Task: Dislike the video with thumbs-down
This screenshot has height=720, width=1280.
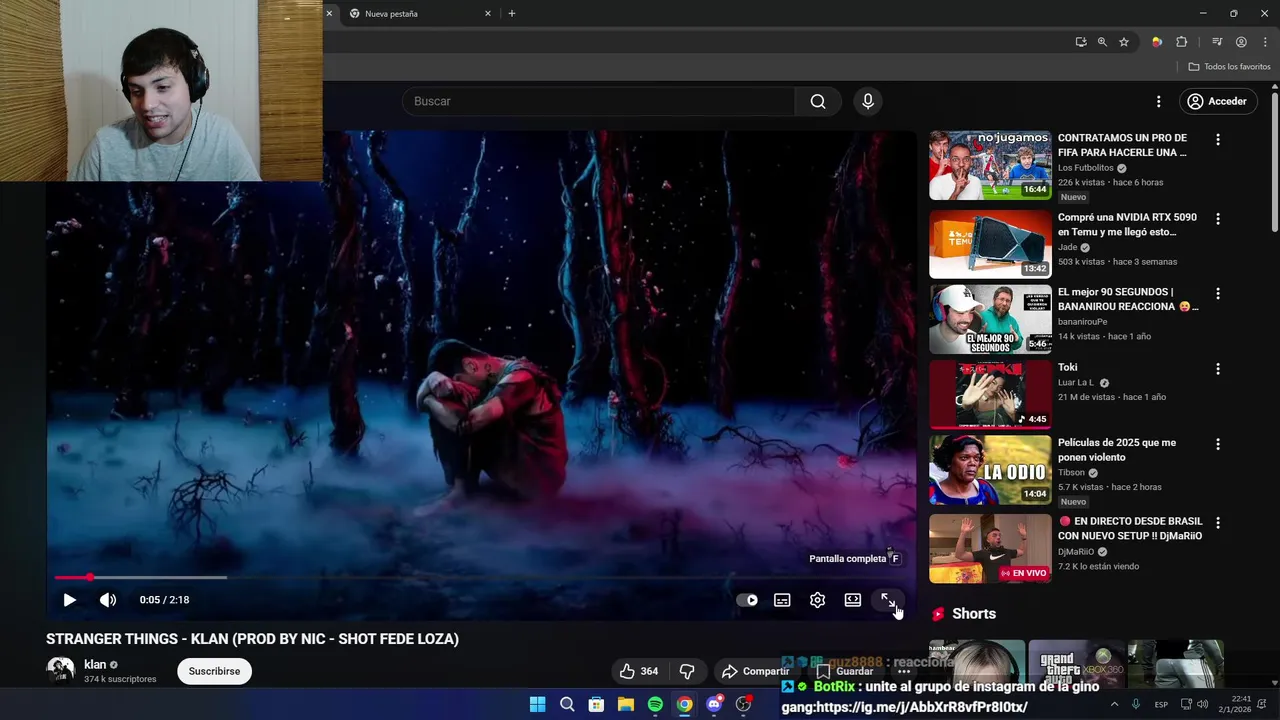Action: [x=687, y=671]
